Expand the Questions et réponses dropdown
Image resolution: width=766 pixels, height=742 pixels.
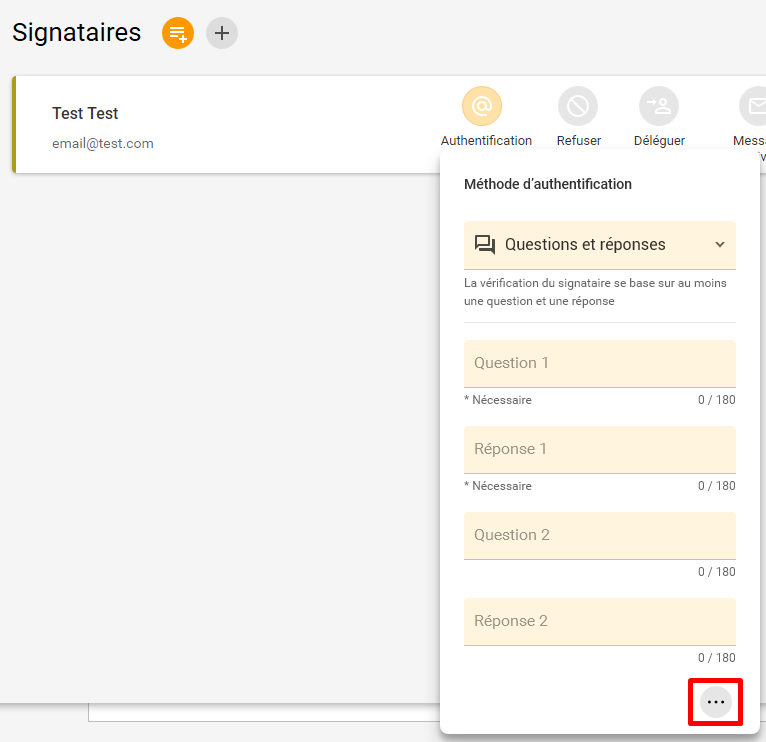(x=600, y=245)
